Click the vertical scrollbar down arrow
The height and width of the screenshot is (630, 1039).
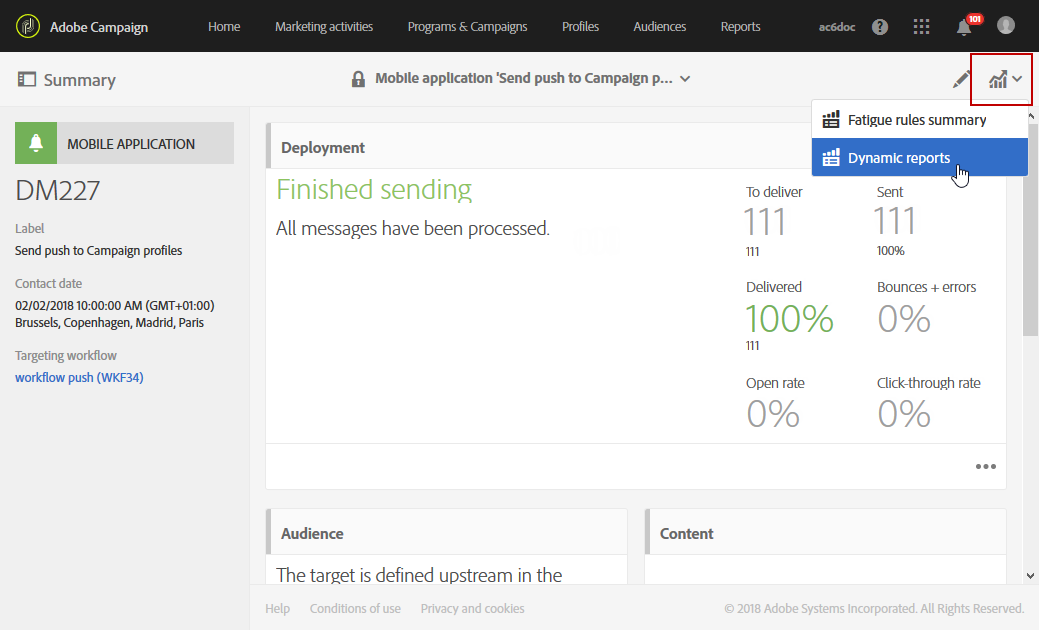click(x=1030, y=576)
